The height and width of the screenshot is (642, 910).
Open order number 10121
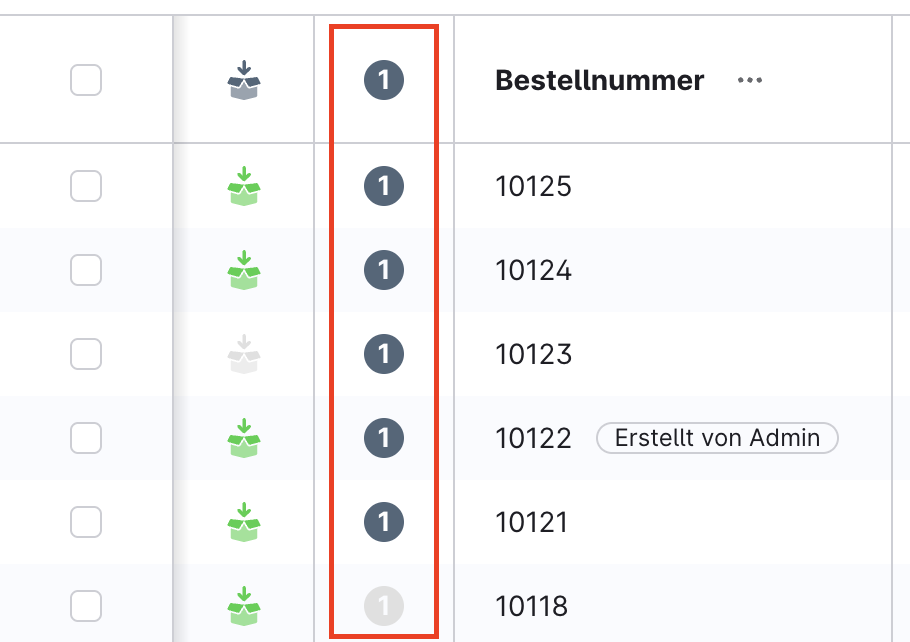(531, 522)
